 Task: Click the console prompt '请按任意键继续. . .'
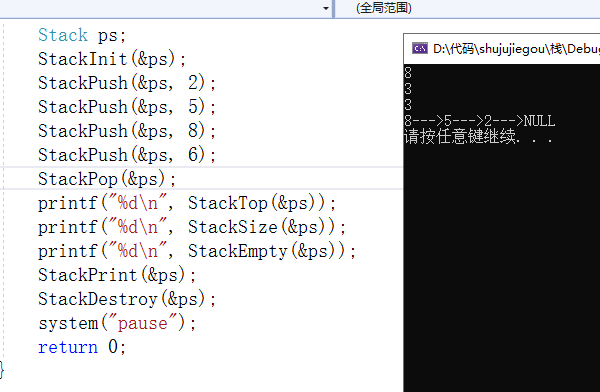(x=478, y=137)
